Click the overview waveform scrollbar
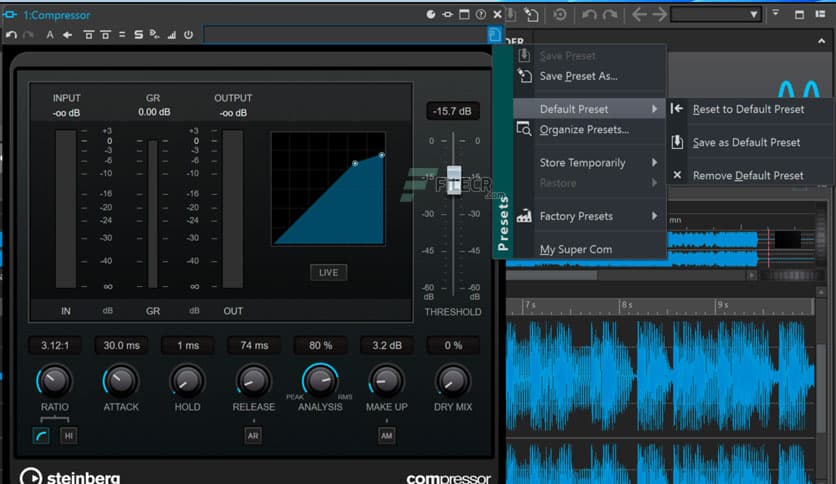Viewport: 836px width, 484px height. click(552, 275)
